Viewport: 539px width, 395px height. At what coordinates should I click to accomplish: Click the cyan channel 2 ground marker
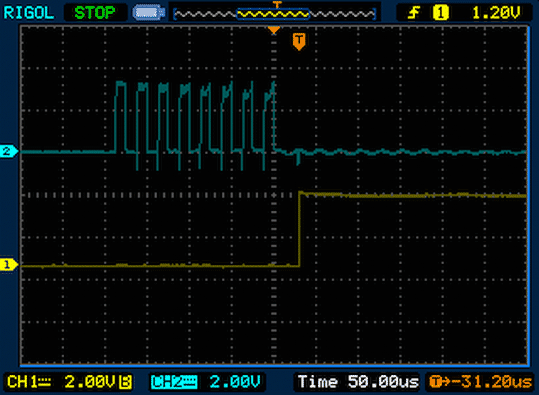coord(9,151)
